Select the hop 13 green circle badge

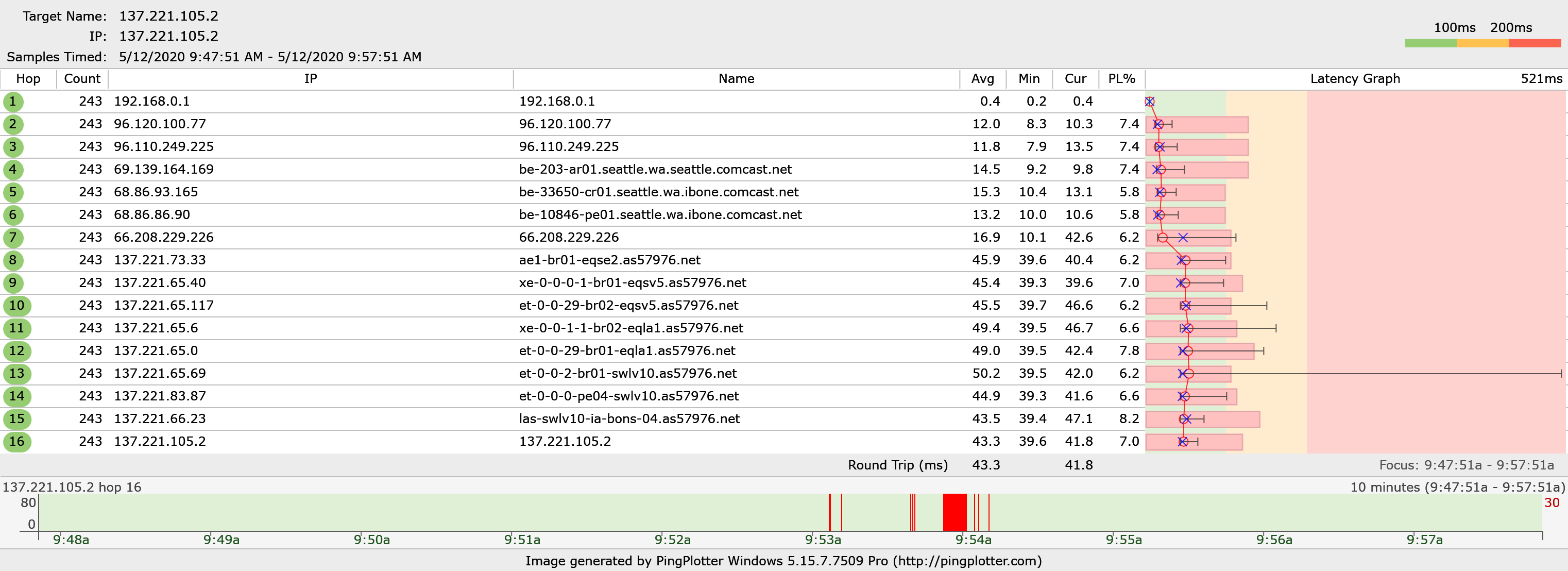coord(16,374)
